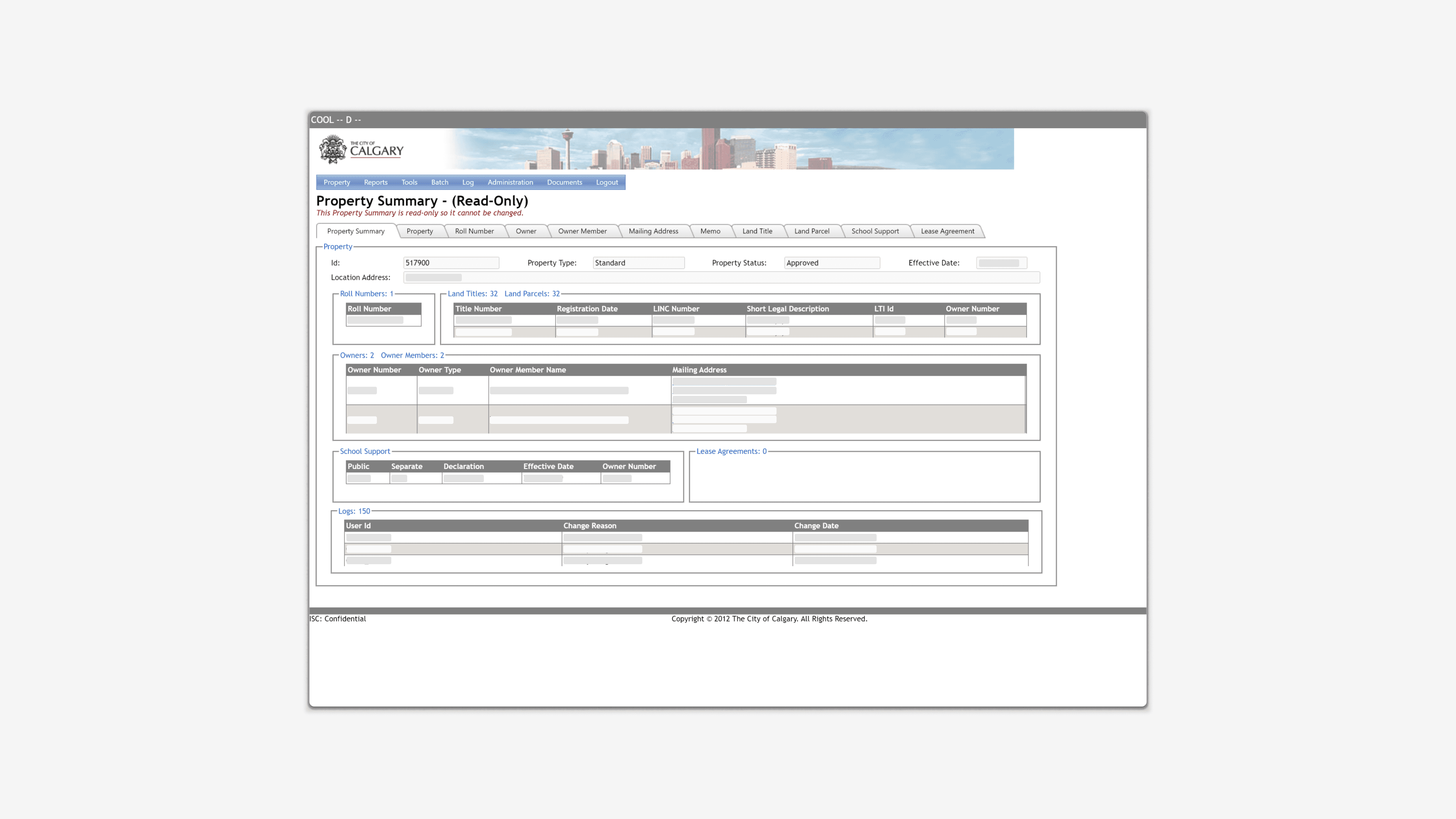Open the Reports menu

(375, 182)
